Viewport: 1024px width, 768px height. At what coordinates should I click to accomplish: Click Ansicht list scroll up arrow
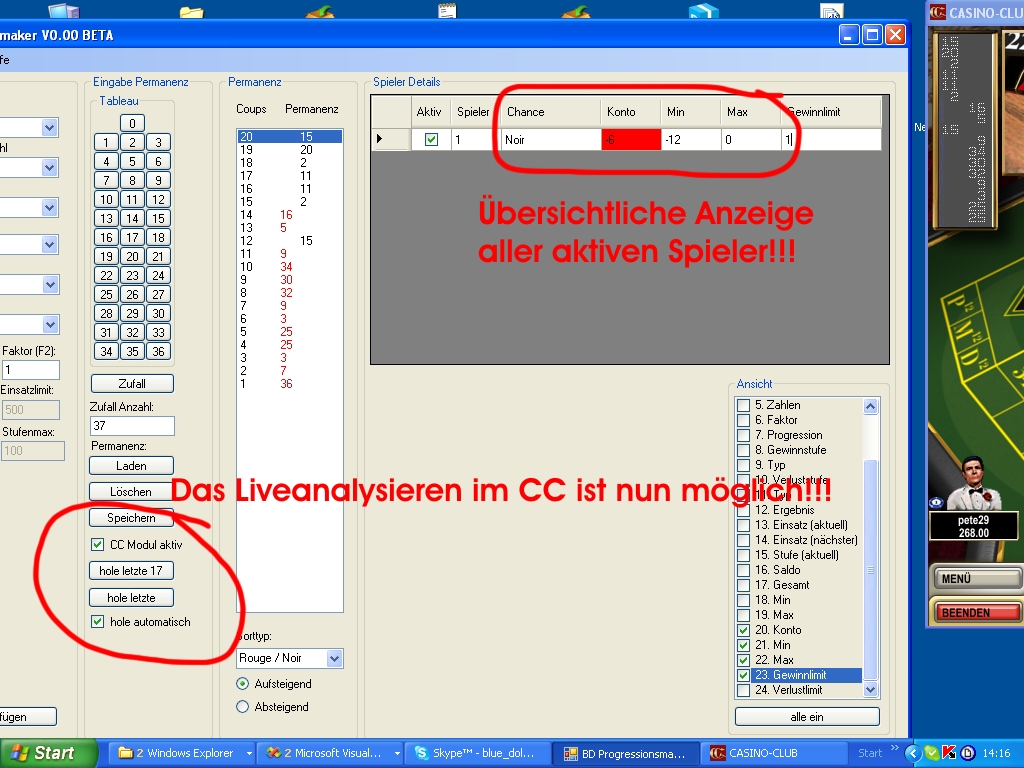870,406
